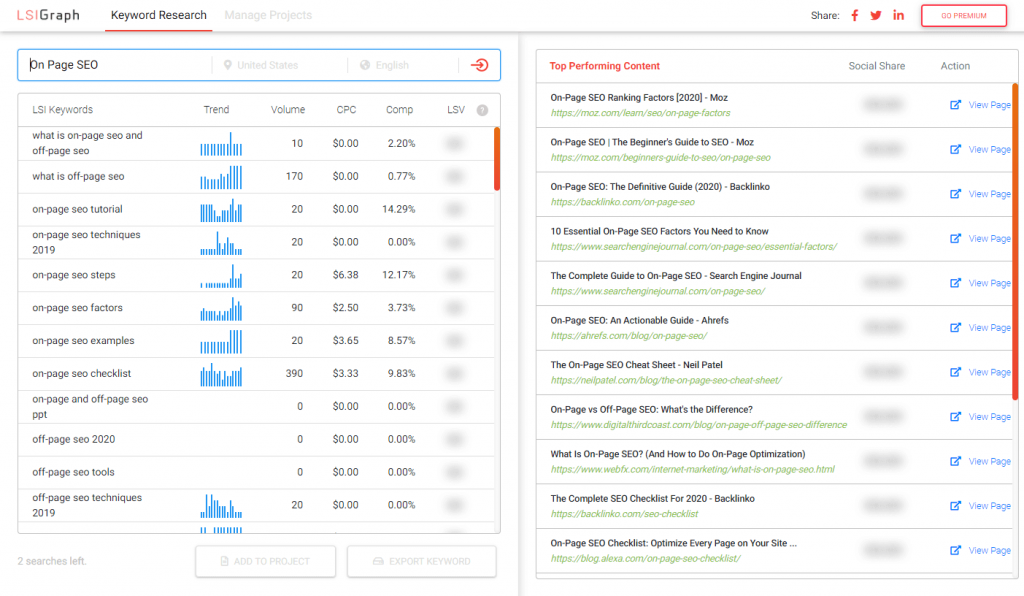The image size is (1024, 596).
Task: Select keyword 'off-page seo tools'
Action: tap(73, 473)
